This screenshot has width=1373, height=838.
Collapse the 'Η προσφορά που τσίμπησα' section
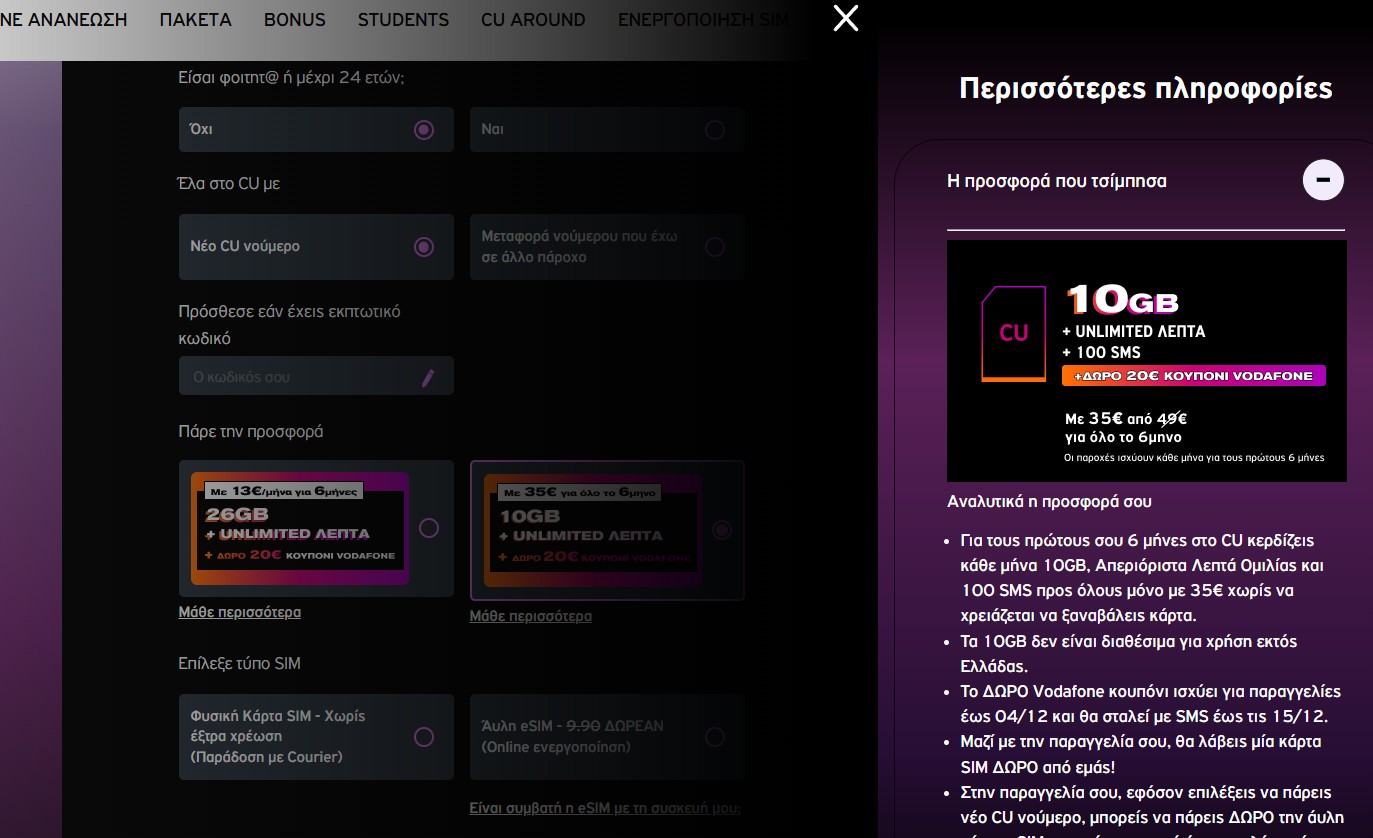tap(1323, 181)
